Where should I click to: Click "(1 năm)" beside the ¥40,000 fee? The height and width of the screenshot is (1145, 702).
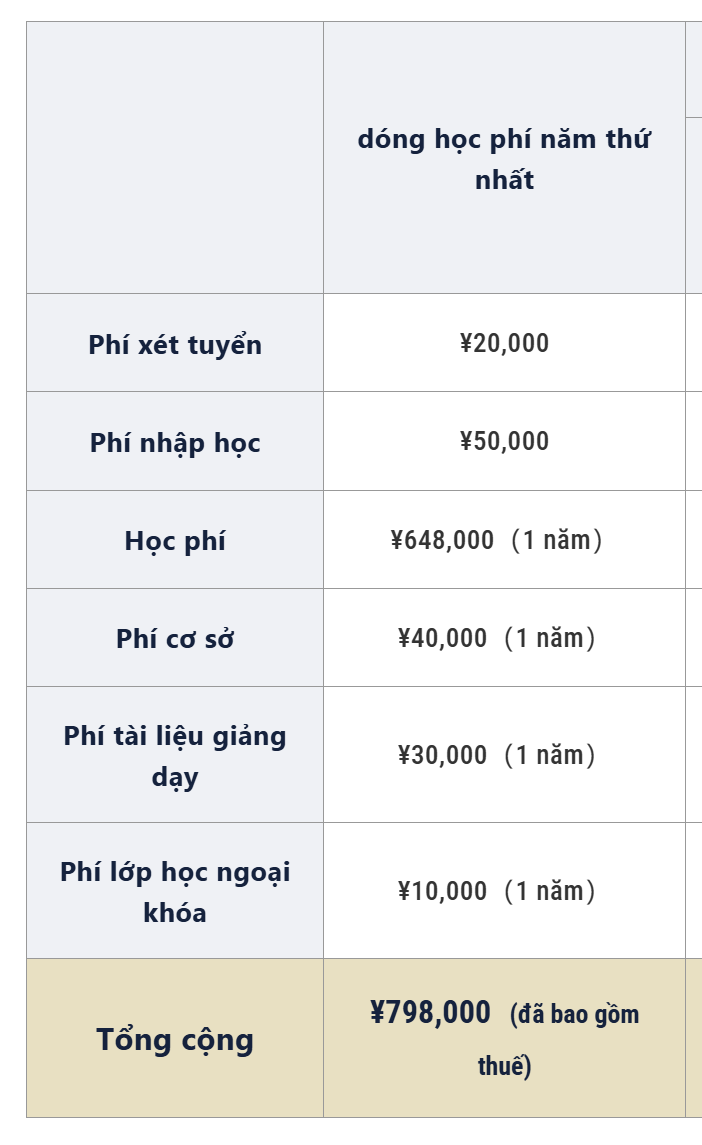pos(550,638)
